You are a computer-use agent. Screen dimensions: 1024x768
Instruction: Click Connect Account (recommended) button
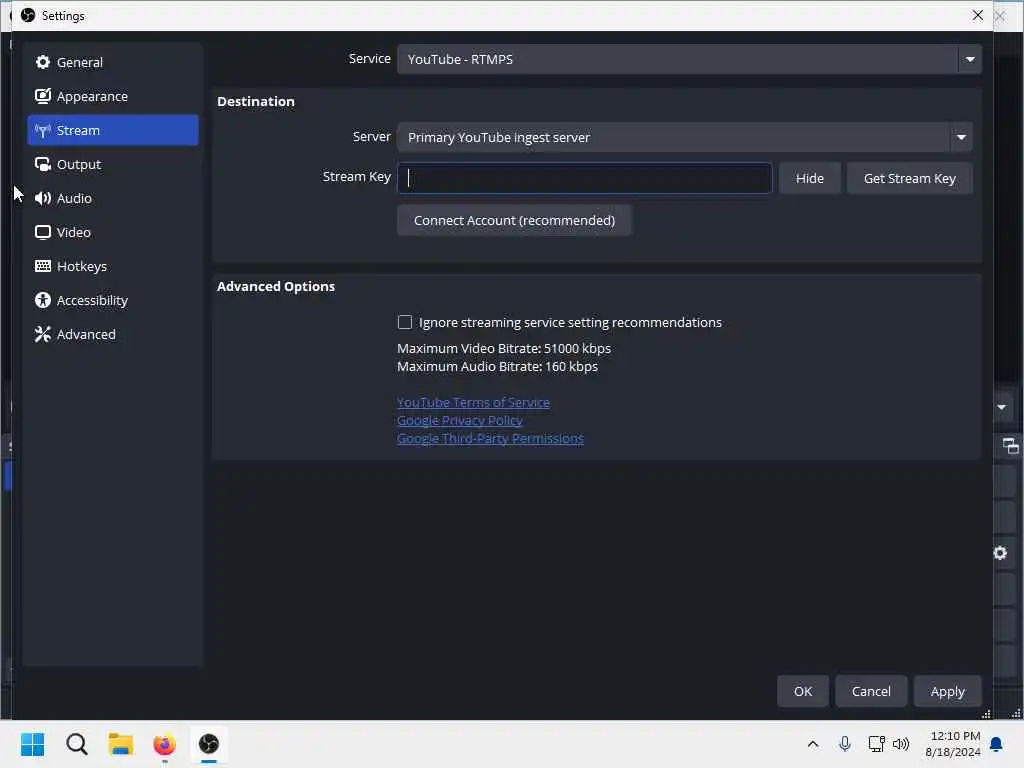(x=514, y=220)
